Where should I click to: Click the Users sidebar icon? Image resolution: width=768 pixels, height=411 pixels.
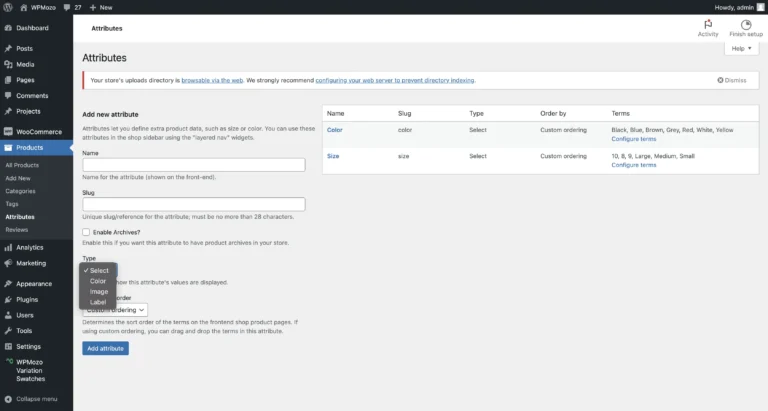(8, 315)
